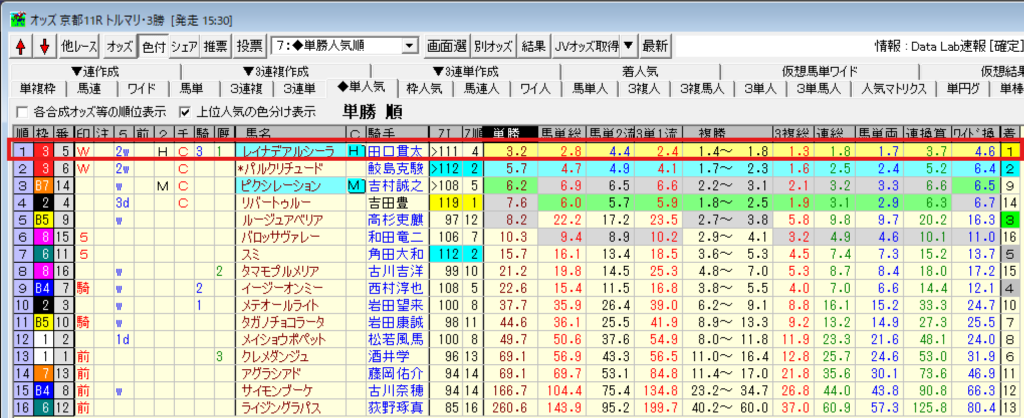
Task: Click the app icon in the title bar
Action: (11, 9)
